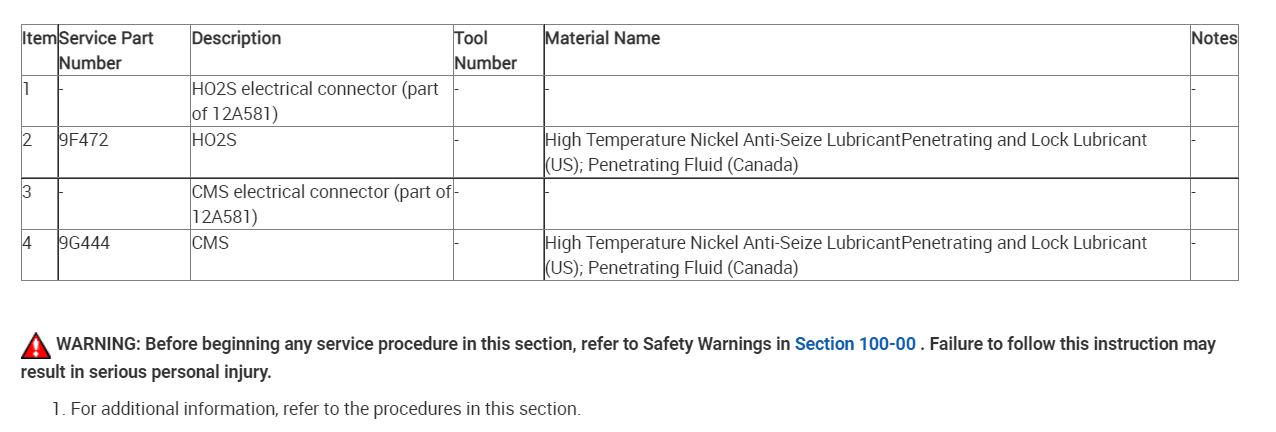Select part number 9G444 cell
The image size is (1276, 432).
tap(85, 242)
